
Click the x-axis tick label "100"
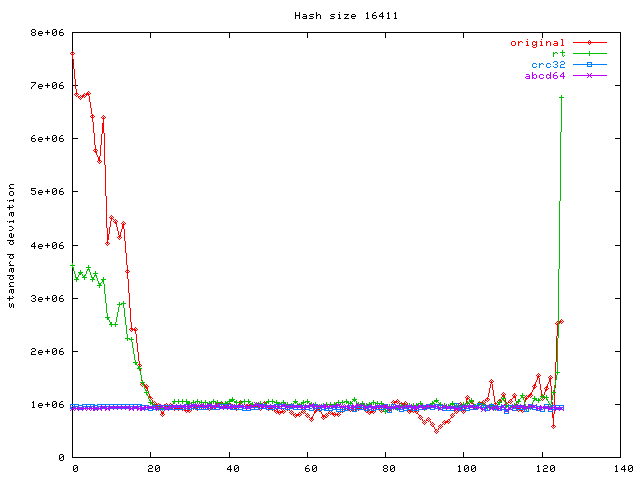click(466, 469)
